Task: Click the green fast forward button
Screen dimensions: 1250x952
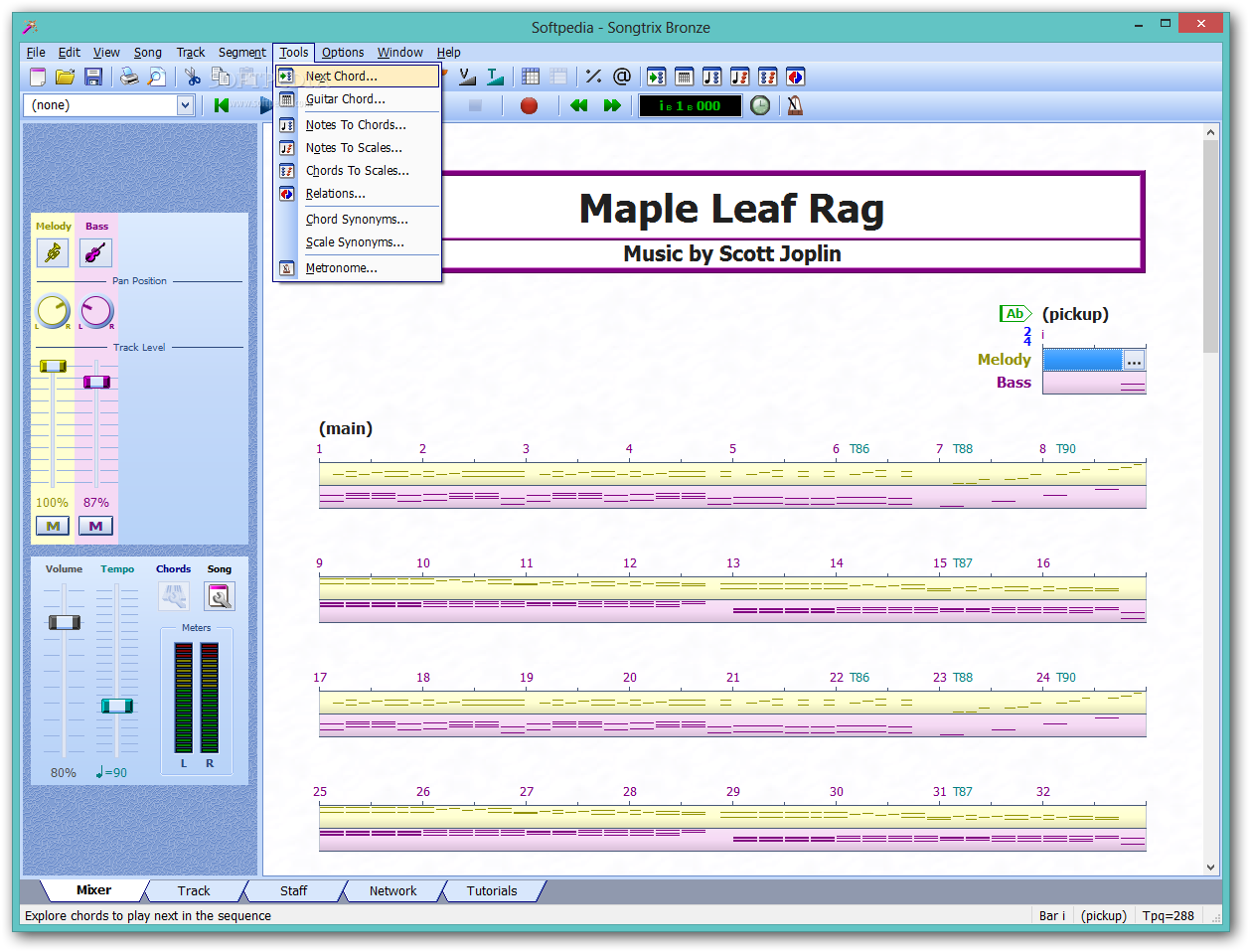Action: point(612,105)
